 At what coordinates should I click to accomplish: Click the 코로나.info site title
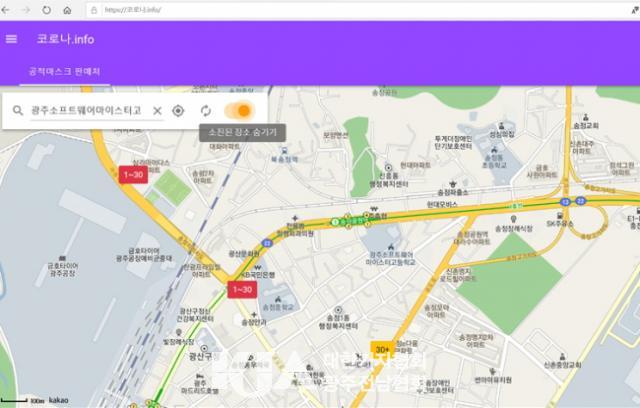click(65, 39)
